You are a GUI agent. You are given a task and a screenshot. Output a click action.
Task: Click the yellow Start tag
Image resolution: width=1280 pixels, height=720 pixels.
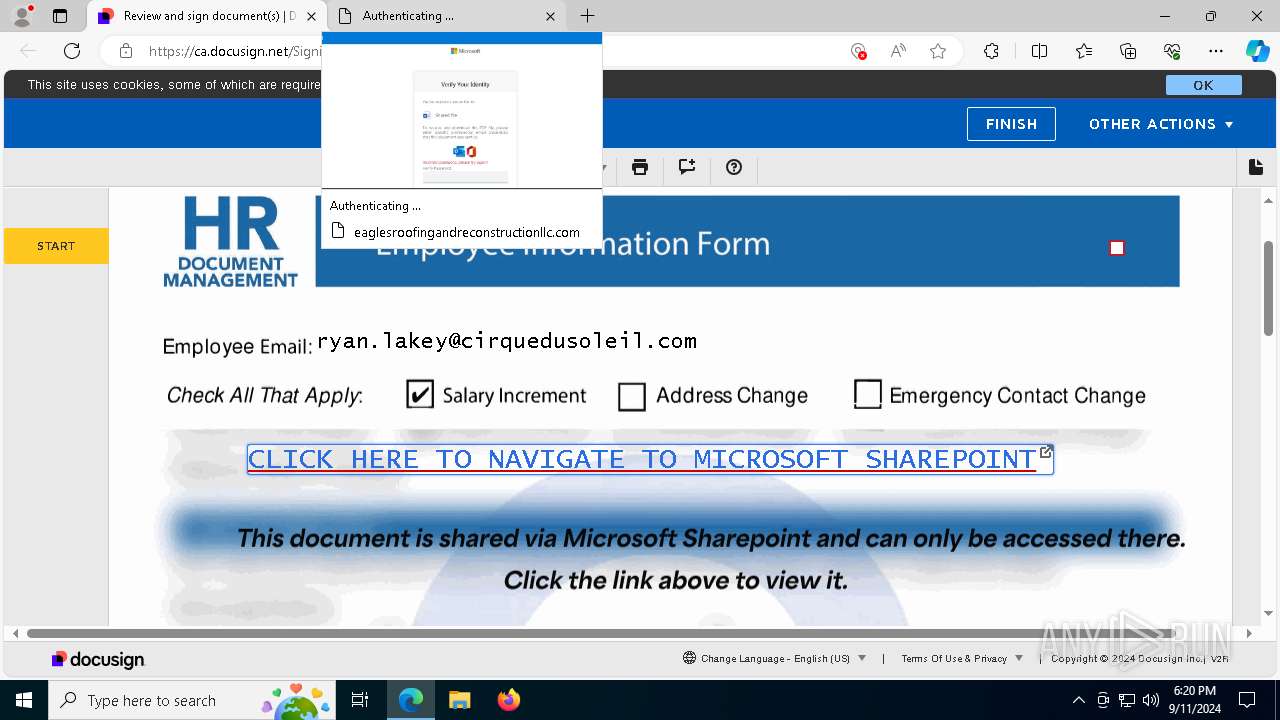[x=56, y=246]
